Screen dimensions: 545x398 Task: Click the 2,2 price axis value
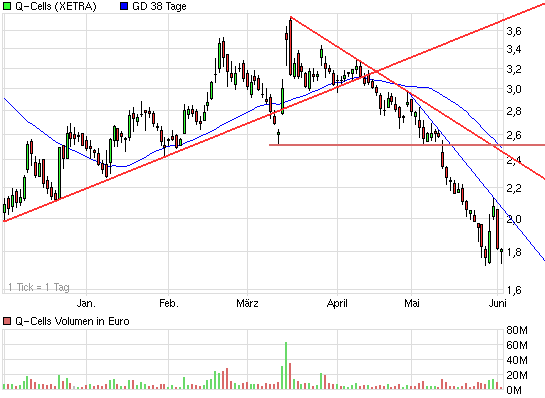(x=514, y=188)
